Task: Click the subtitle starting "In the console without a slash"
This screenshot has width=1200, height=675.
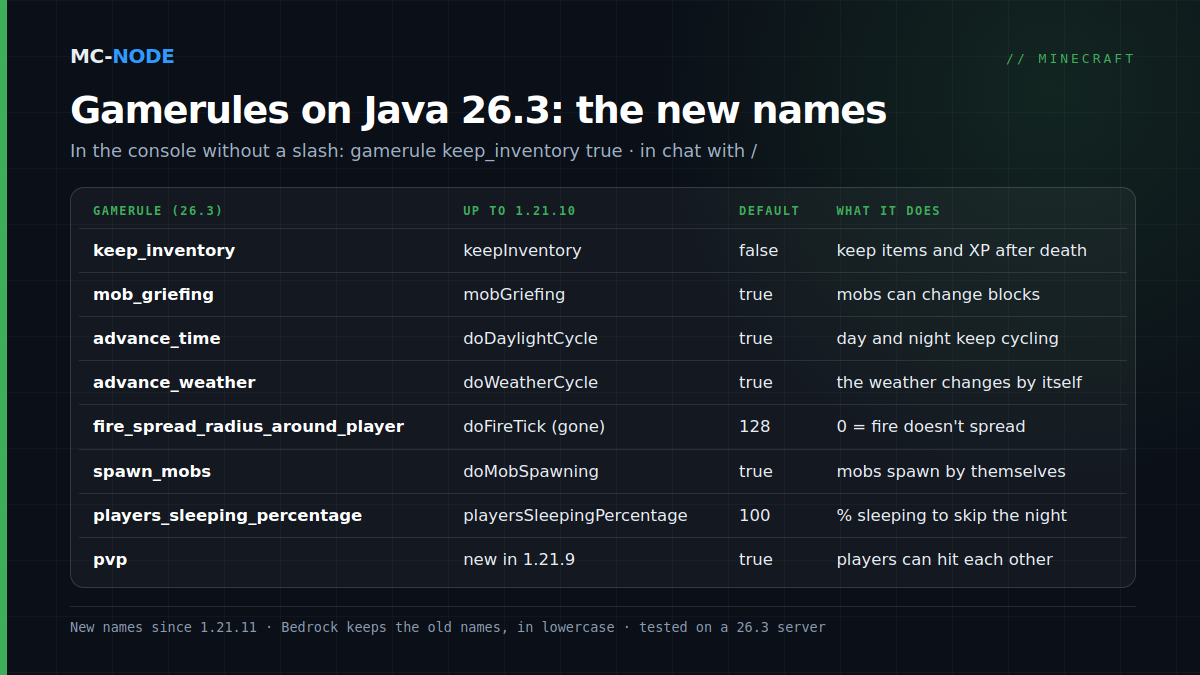Action: (414, 151)
